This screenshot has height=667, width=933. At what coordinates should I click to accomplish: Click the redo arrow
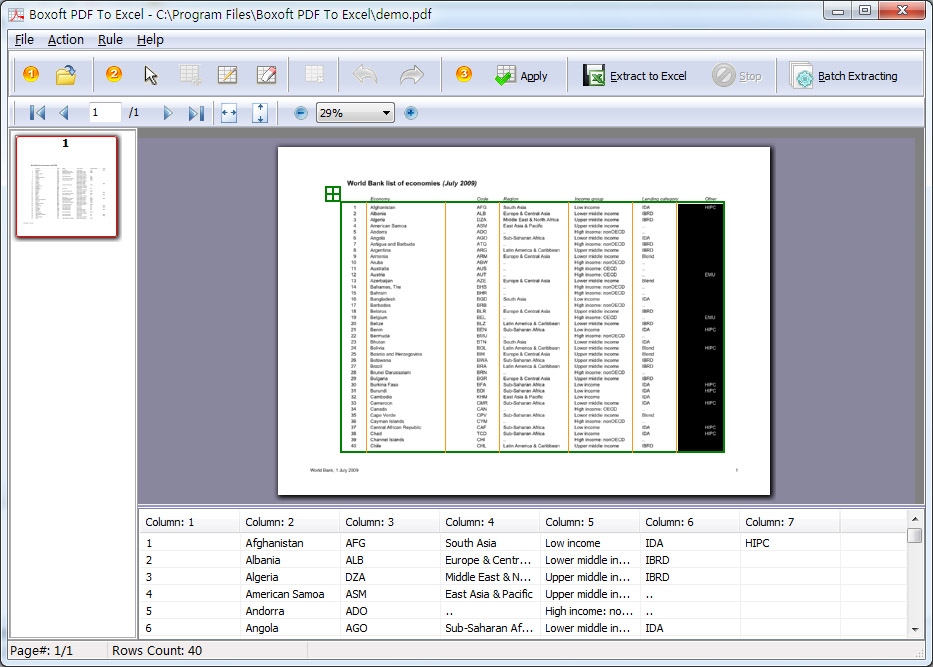411,75
